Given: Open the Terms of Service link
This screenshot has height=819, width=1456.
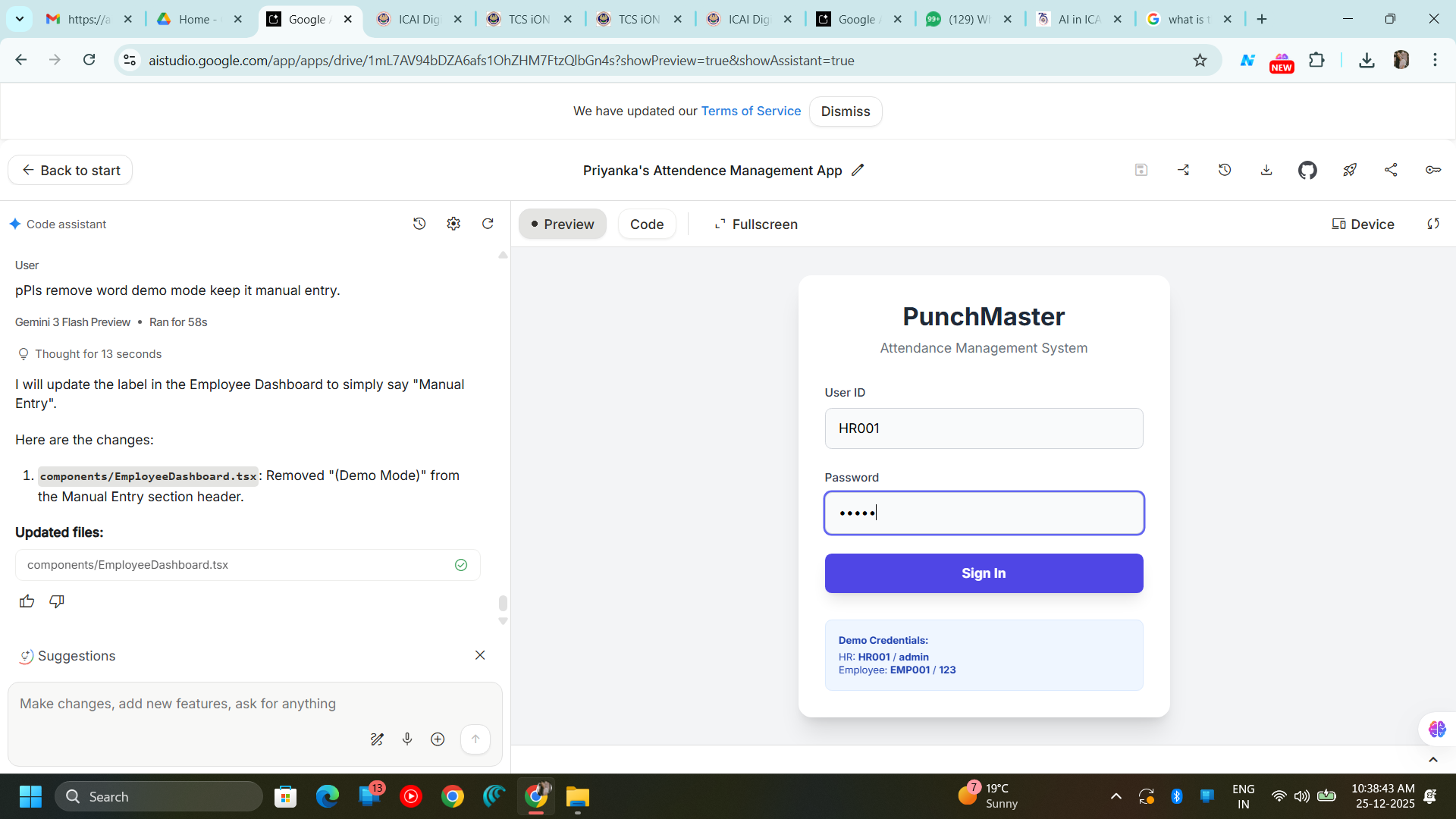Looking at the screenshot, I should pos(751,111).
